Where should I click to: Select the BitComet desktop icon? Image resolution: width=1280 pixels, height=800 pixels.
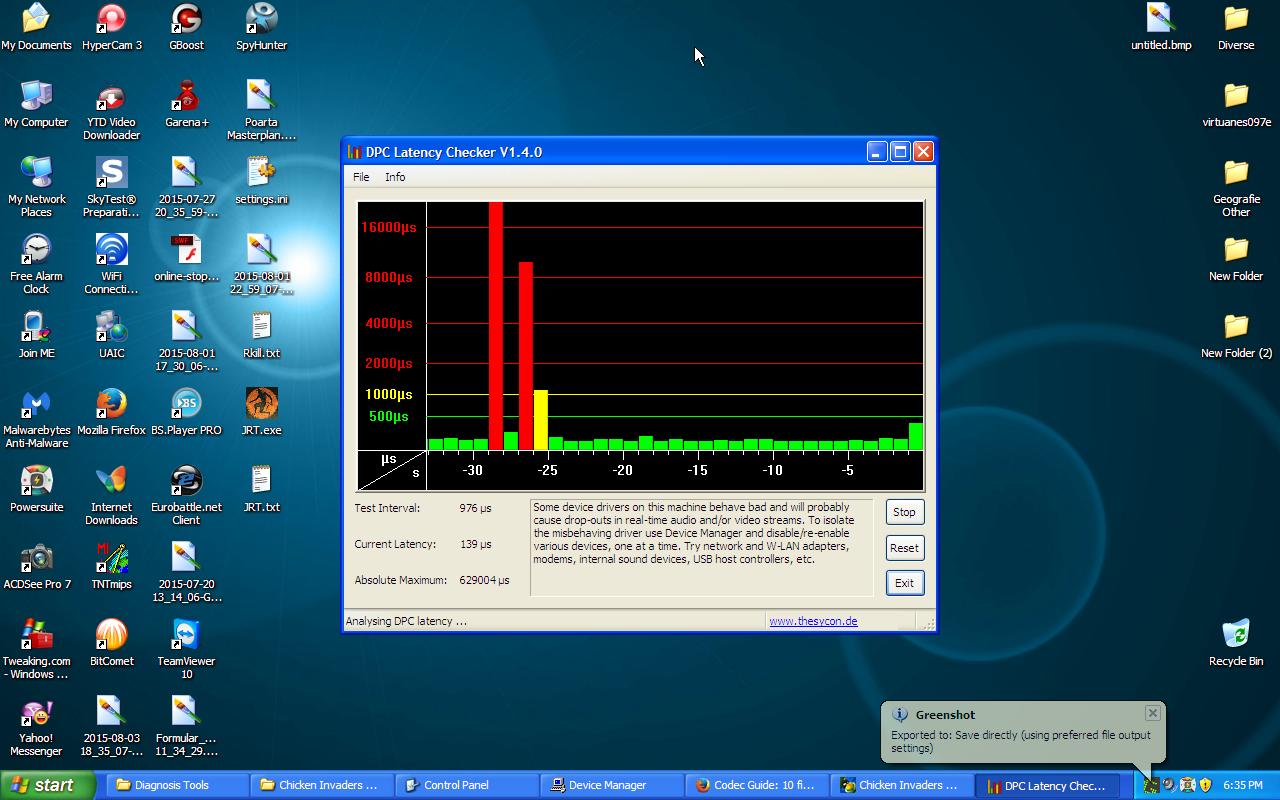[x=111, y=636]
